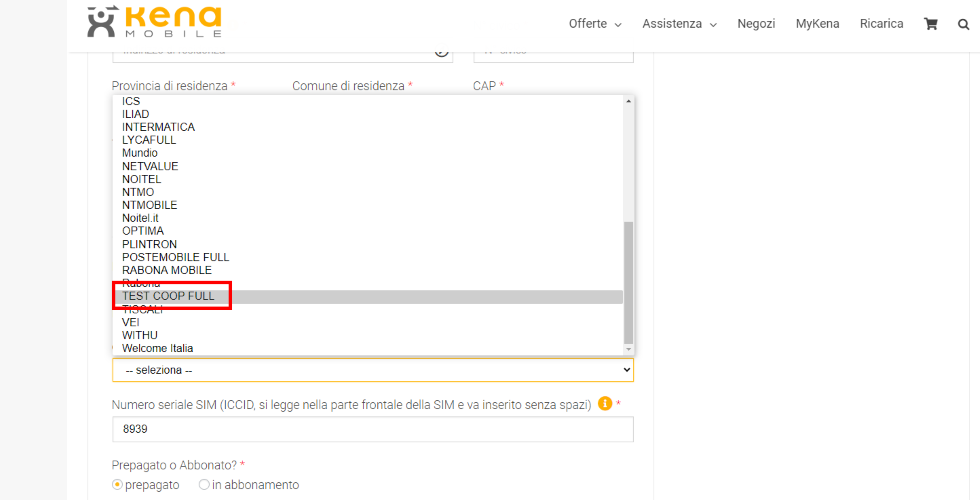
Task: Click the SIM serial number field
Action: pyautogui.click(x=372, y=429)
